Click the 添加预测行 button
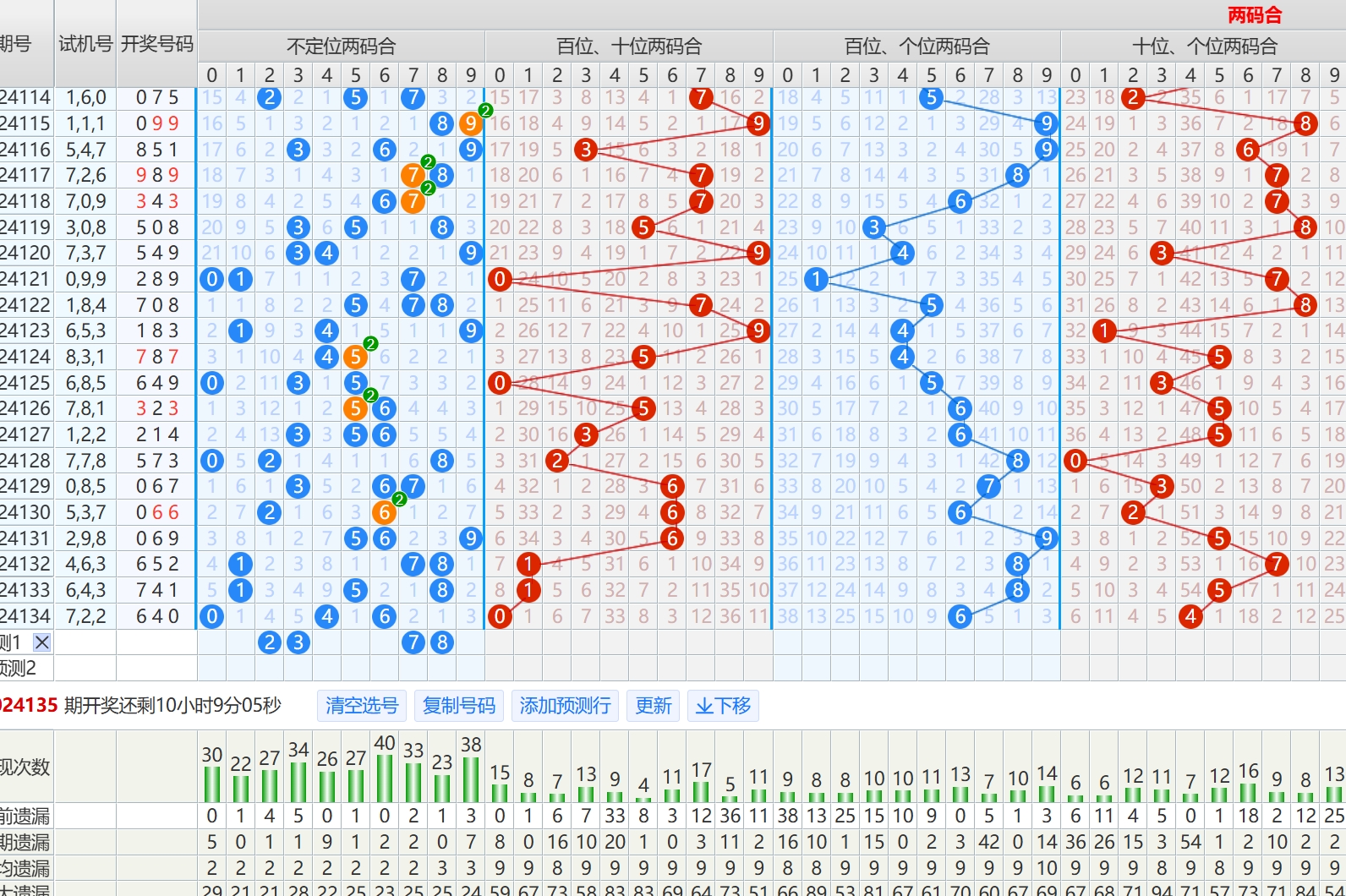1346x896 pixels. pos(565,706)
